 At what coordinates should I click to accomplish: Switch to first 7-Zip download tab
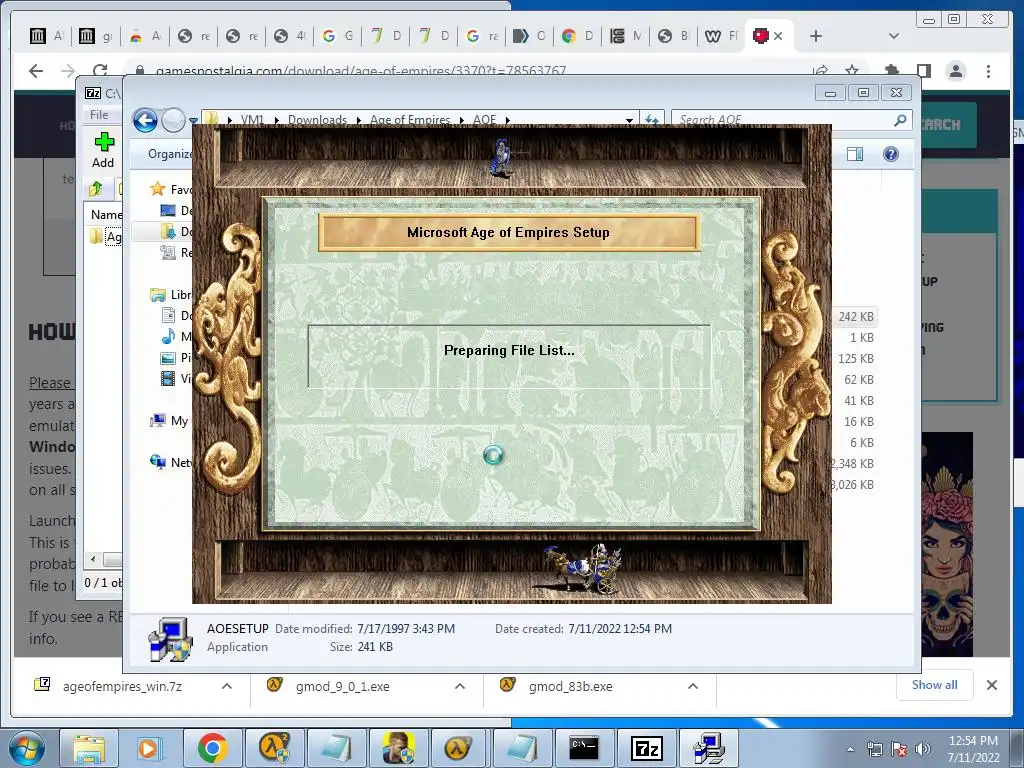(385, 36)
